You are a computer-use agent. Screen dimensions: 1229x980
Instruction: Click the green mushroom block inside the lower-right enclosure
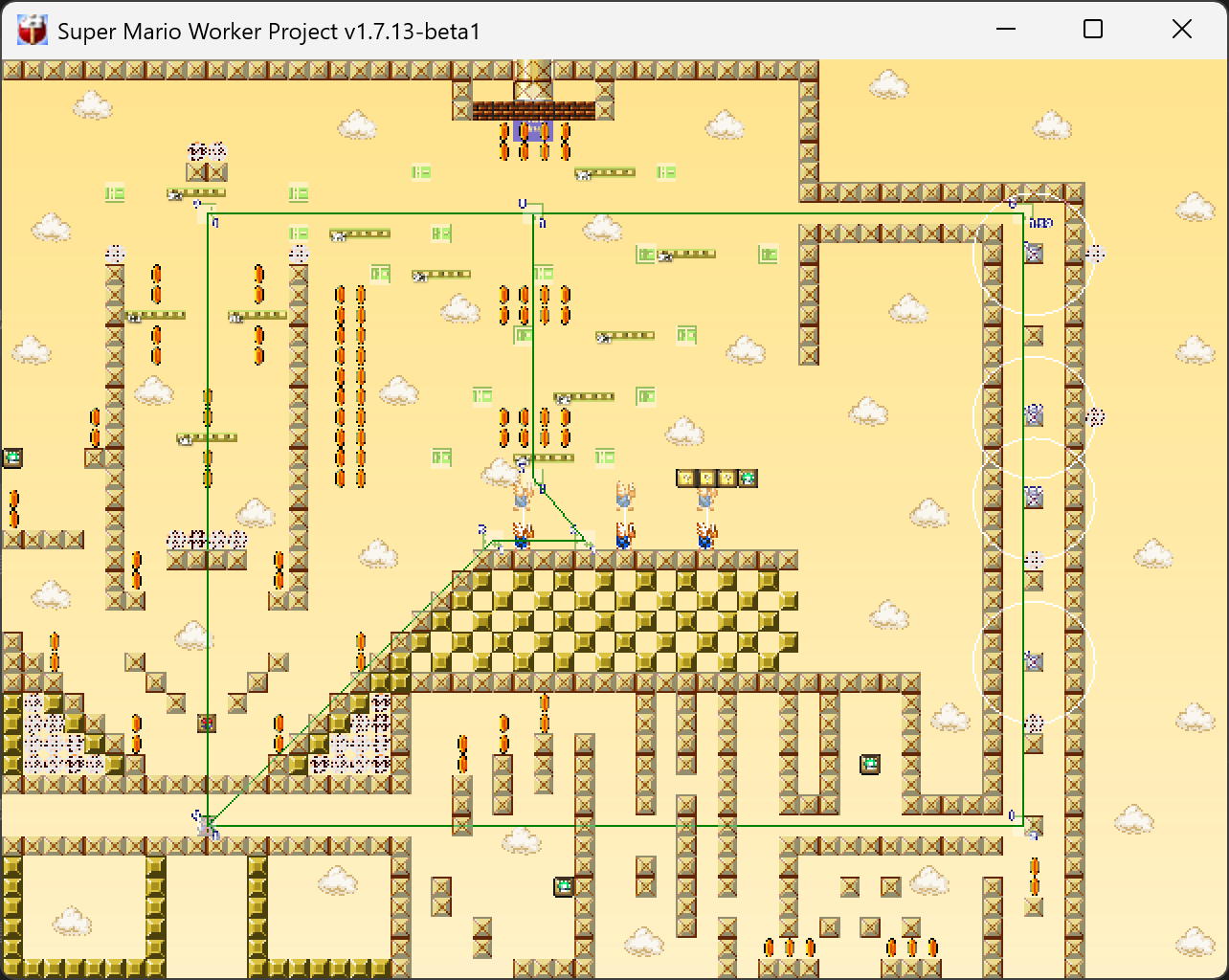tap(870, 764)
